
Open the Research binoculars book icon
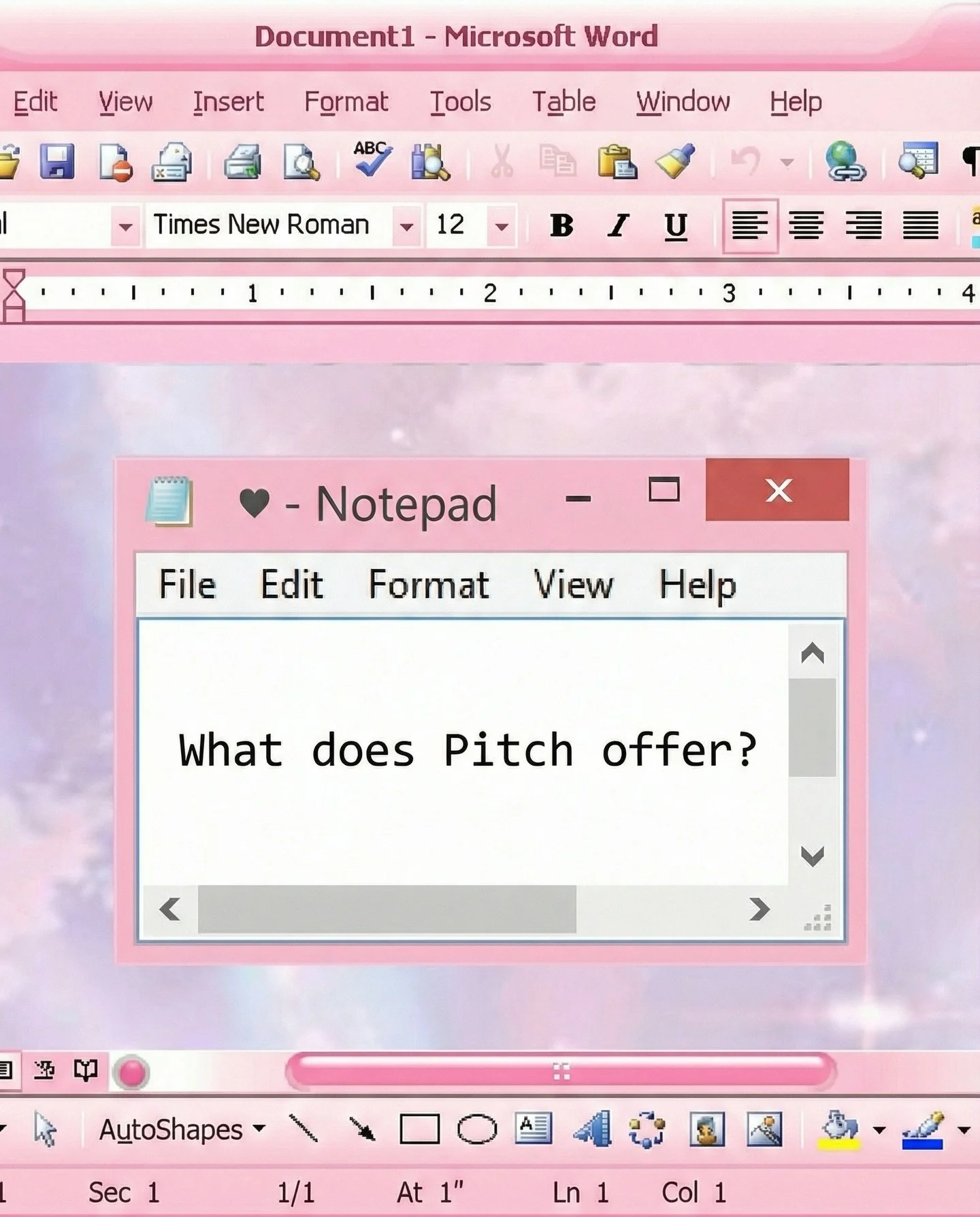430,162
